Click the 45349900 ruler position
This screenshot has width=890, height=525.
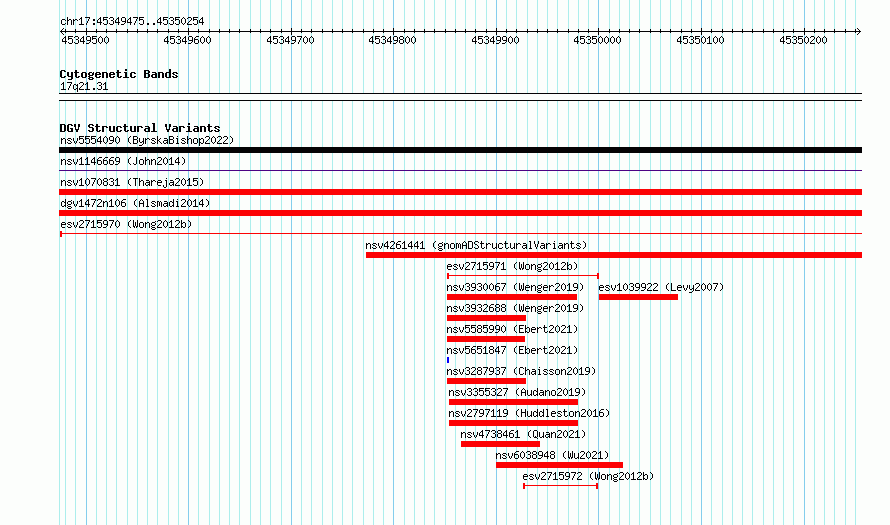pos(495,40)
